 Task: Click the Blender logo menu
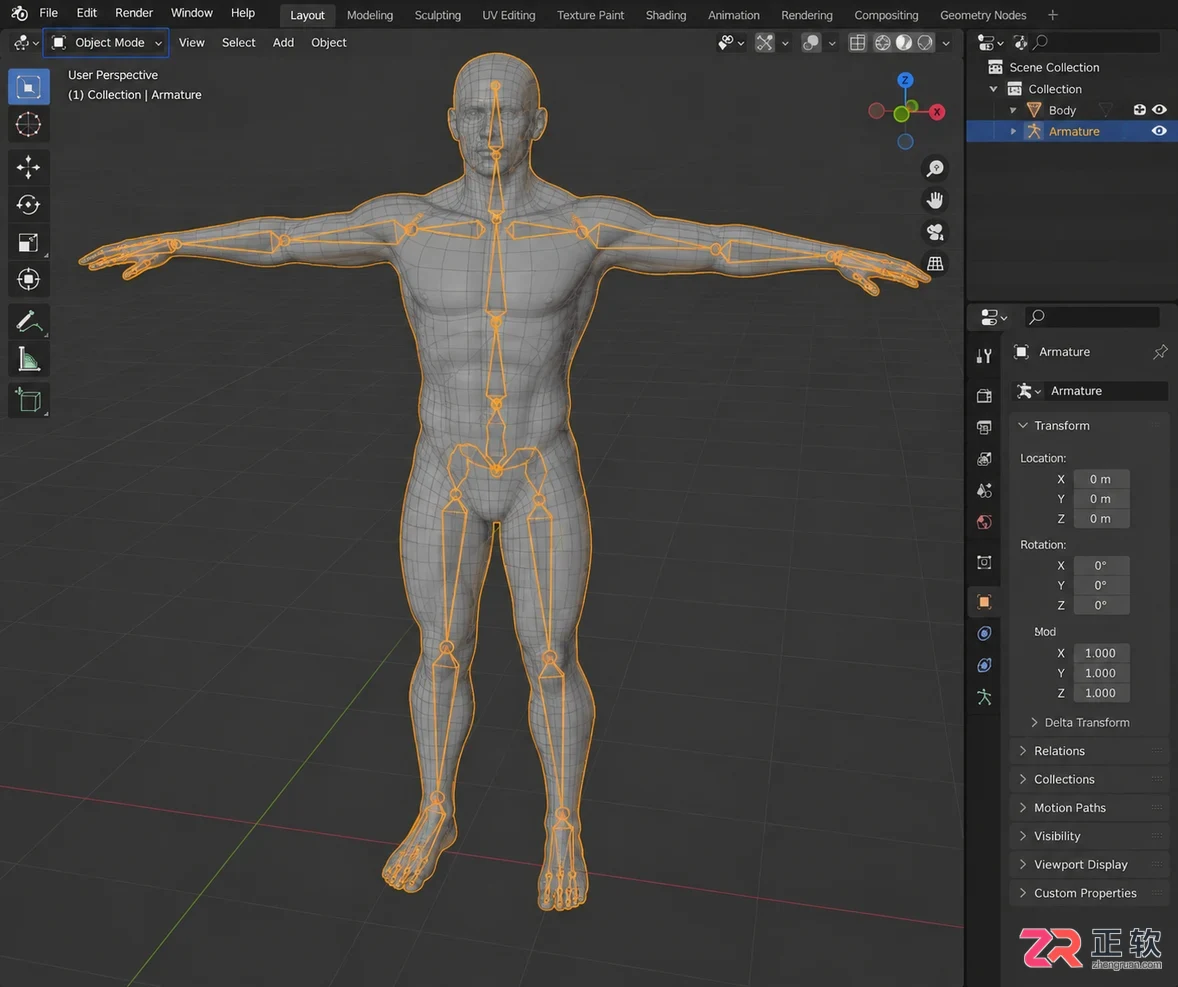click(20, 14)
